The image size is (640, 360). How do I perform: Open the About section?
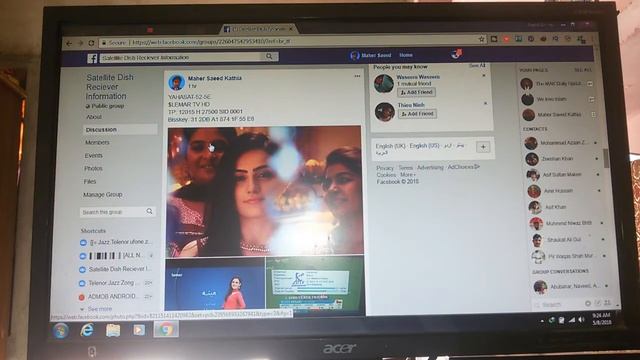click(x=93, y=117)
